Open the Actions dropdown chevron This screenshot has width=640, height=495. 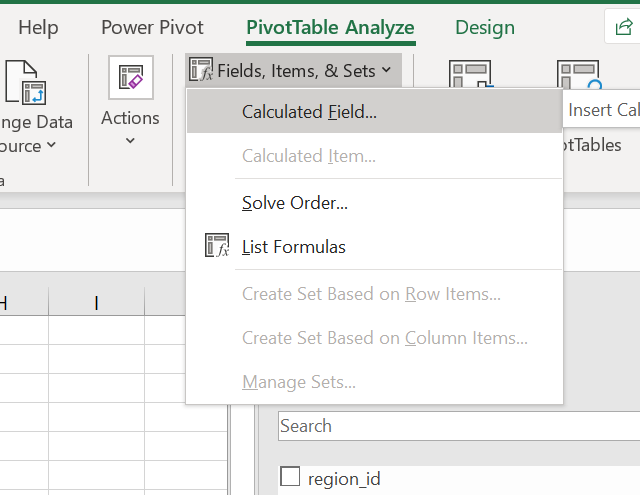pyautogui.click(x=130, y=141)
